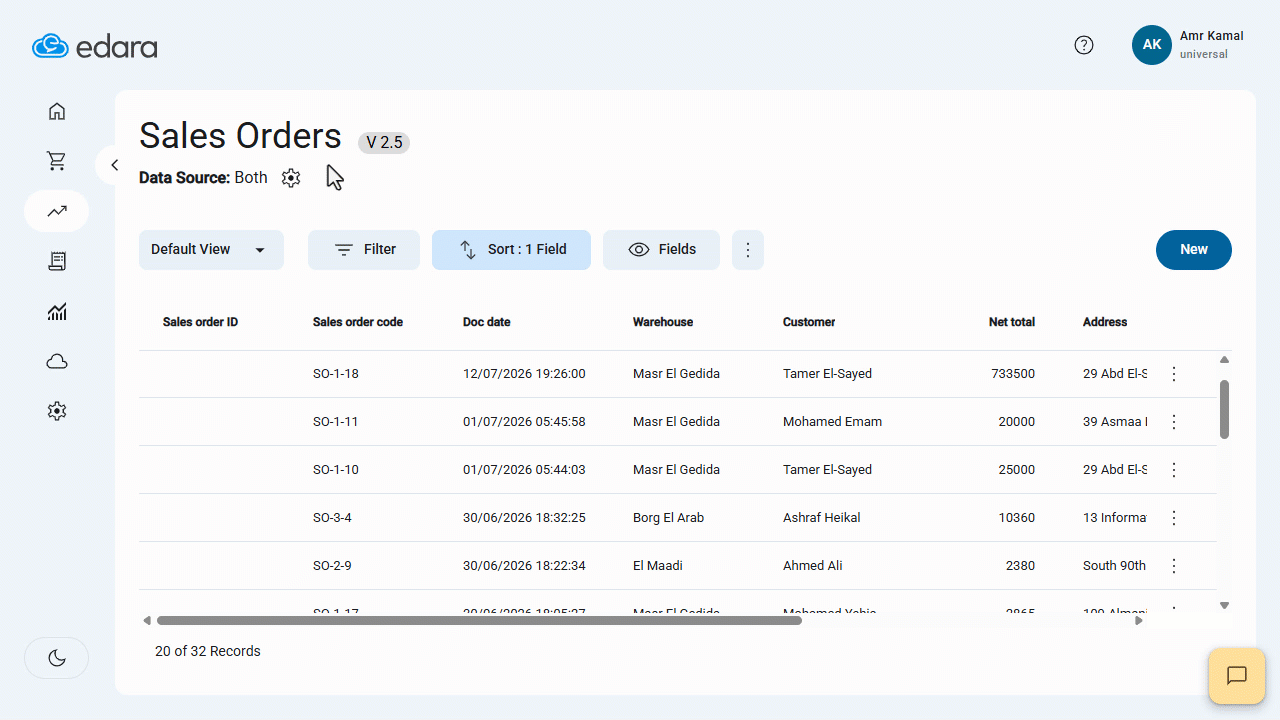Open the AK user avatar

pos(1152,45)
